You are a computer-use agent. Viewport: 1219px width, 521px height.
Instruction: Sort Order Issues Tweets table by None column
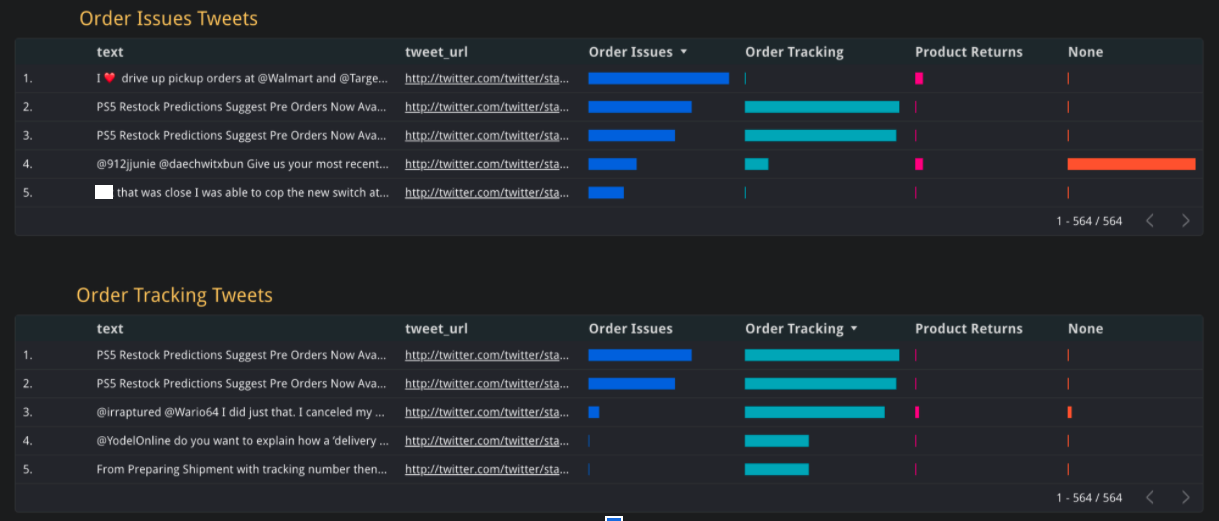point(1085,52)
